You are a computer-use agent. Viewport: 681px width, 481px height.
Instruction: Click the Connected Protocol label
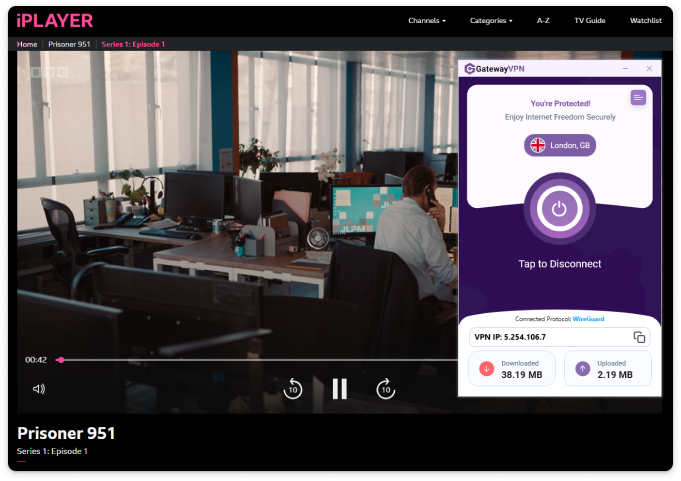pyautogui.click(x=543, y=319)
